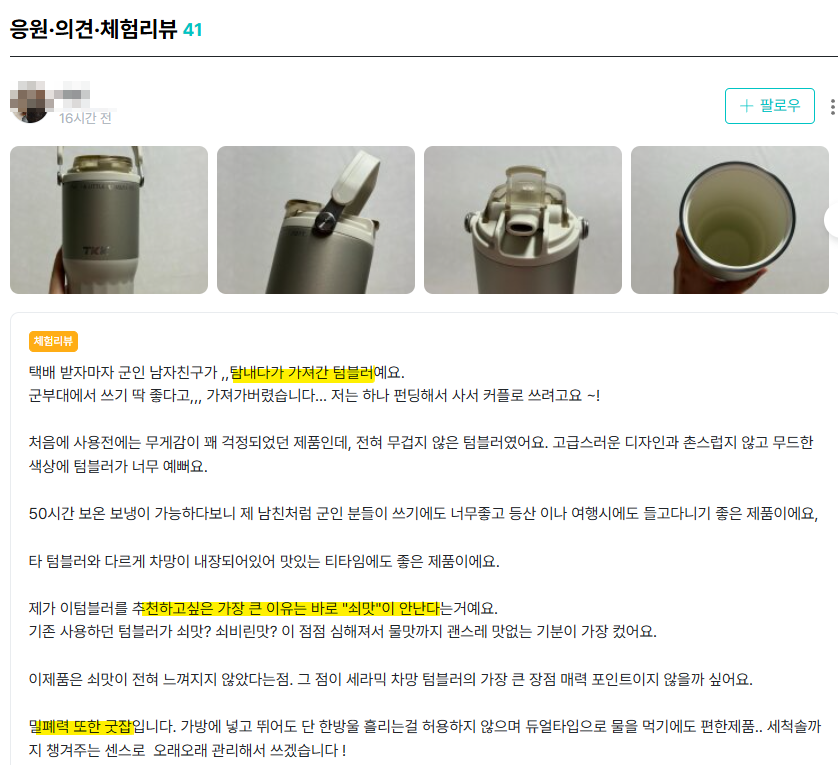Follow the reviewer with 팔로우 button
838x765 pixels.
click(770, 106)
